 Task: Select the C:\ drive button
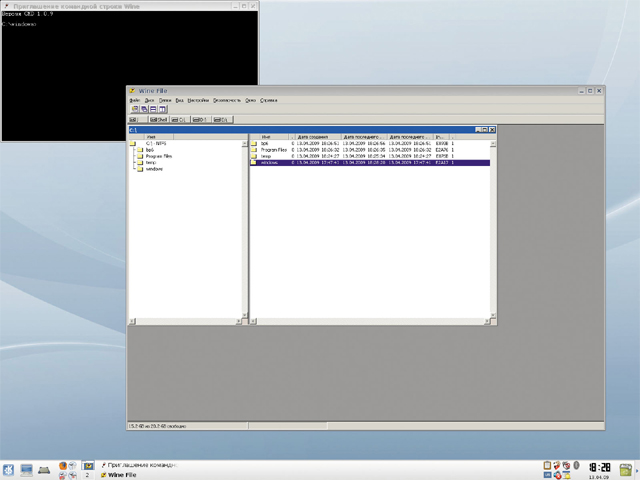coord(179,120)
